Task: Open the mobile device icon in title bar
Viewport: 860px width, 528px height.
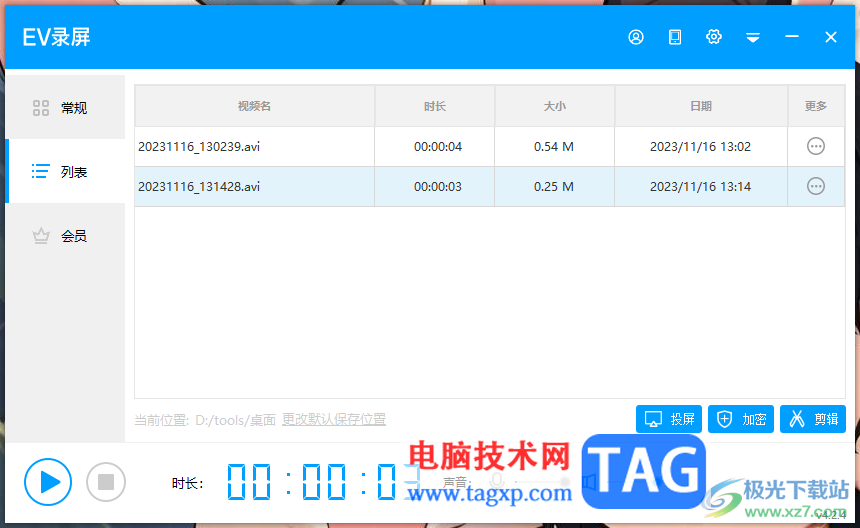Action: (675, 37)
